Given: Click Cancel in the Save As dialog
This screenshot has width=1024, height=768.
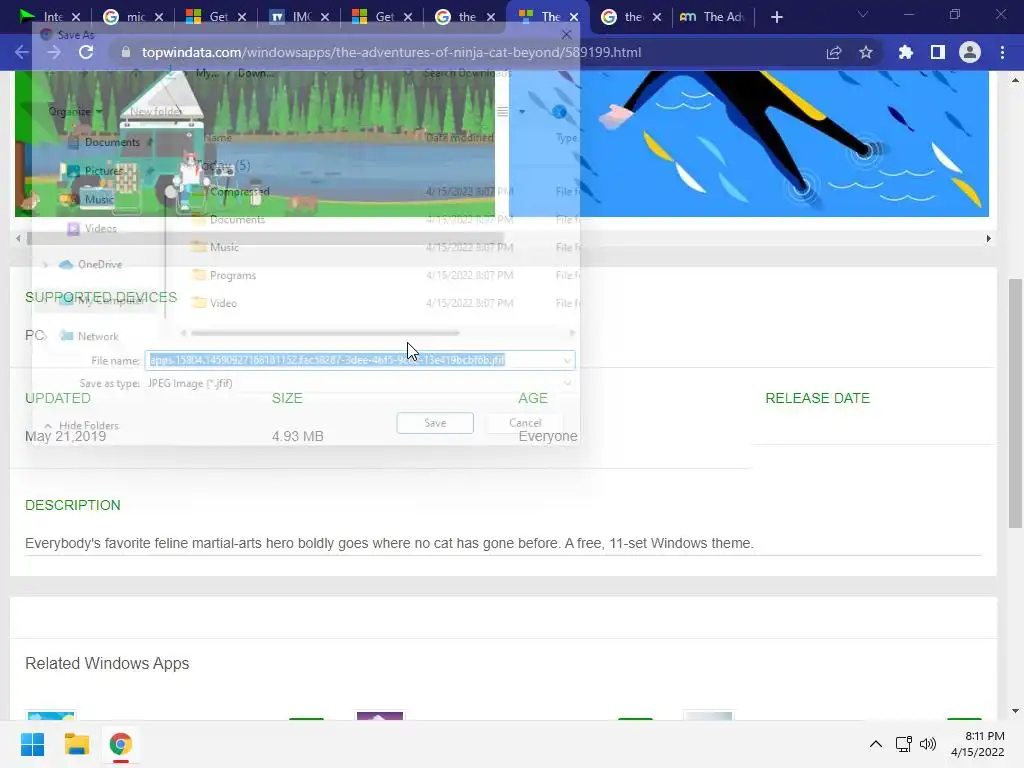Looking at the screenshot, I should point(525,423).
